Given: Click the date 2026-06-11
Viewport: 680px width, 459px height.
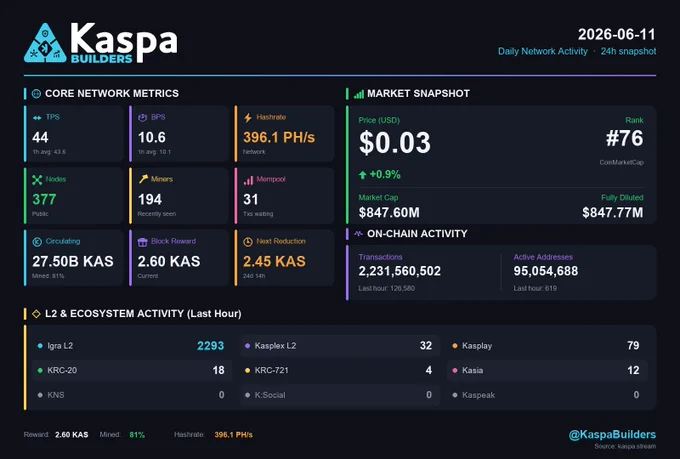Looking at the screenshot, I should 616,34.
